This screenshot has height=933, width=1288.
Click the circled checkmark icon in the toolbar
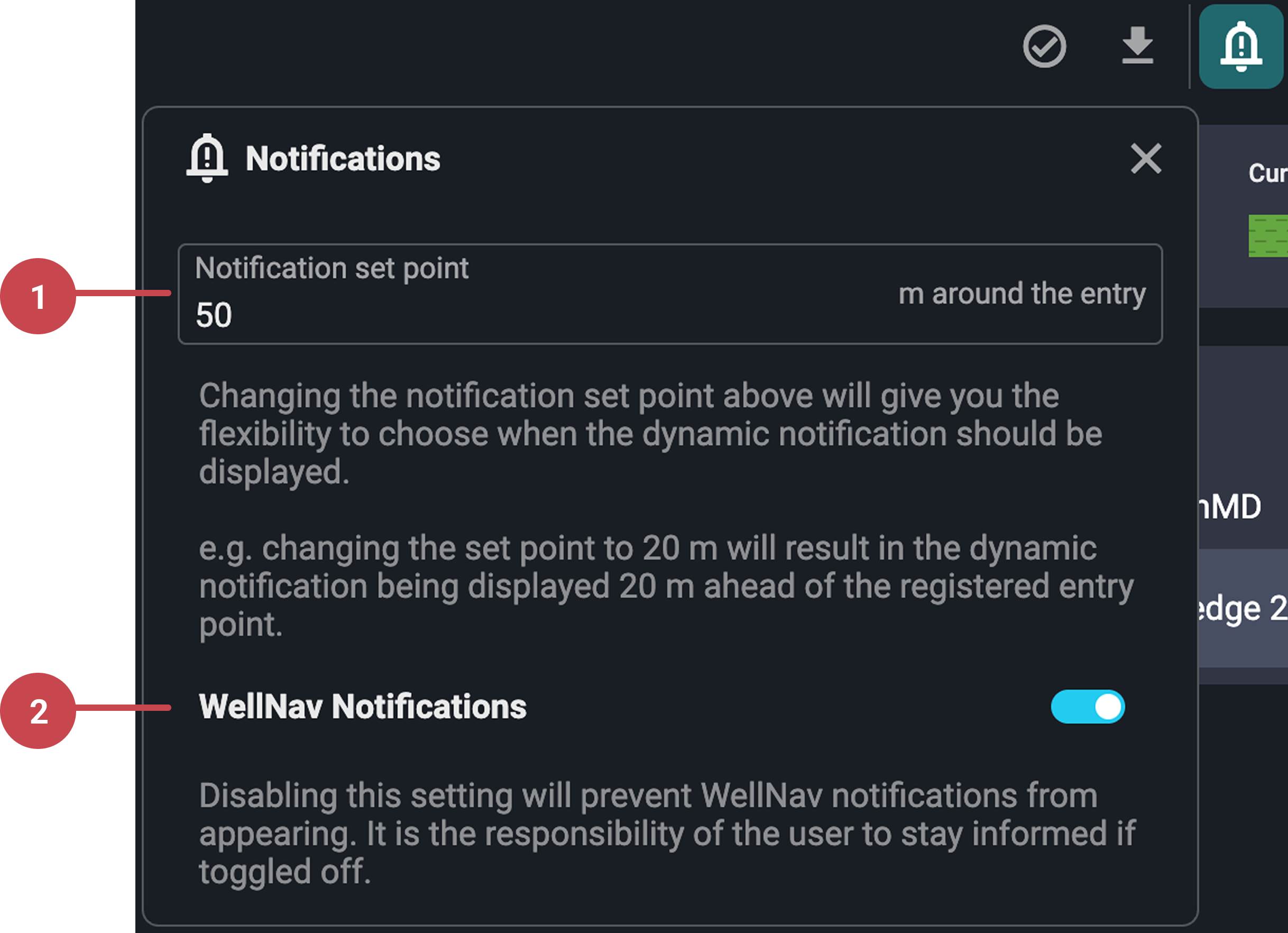point(1045,47)
